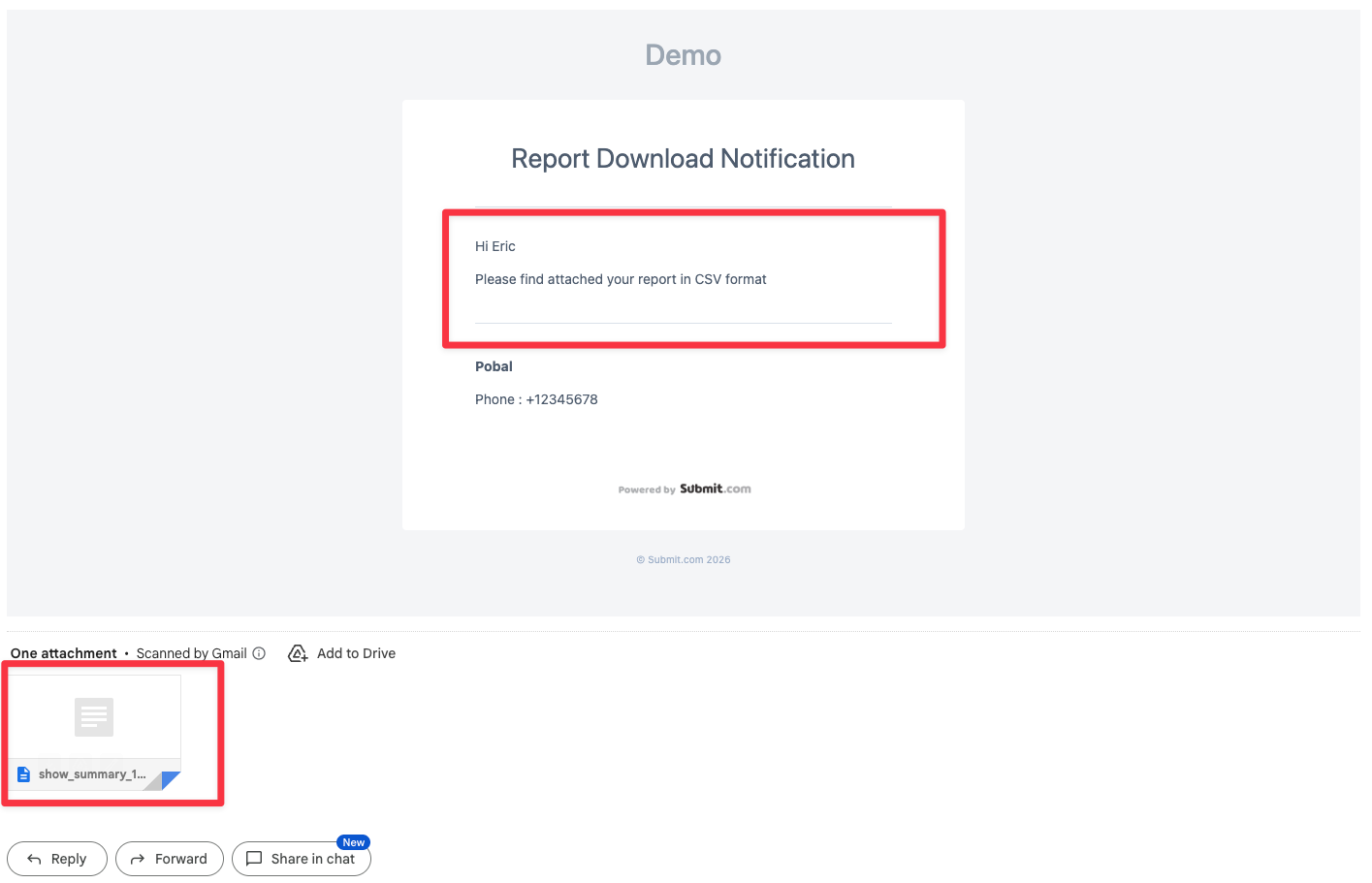The height and width of the screenshot is (883, 1372).
Task: Open the show_summary_1 attachment file name
Action: point(92,774)
